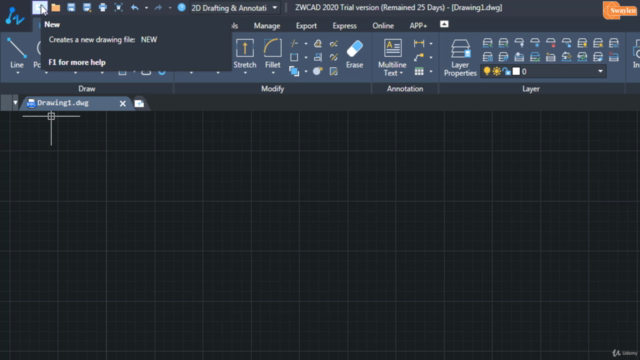Click the Layer panel title
640x360 pixels.
point(531,89)
